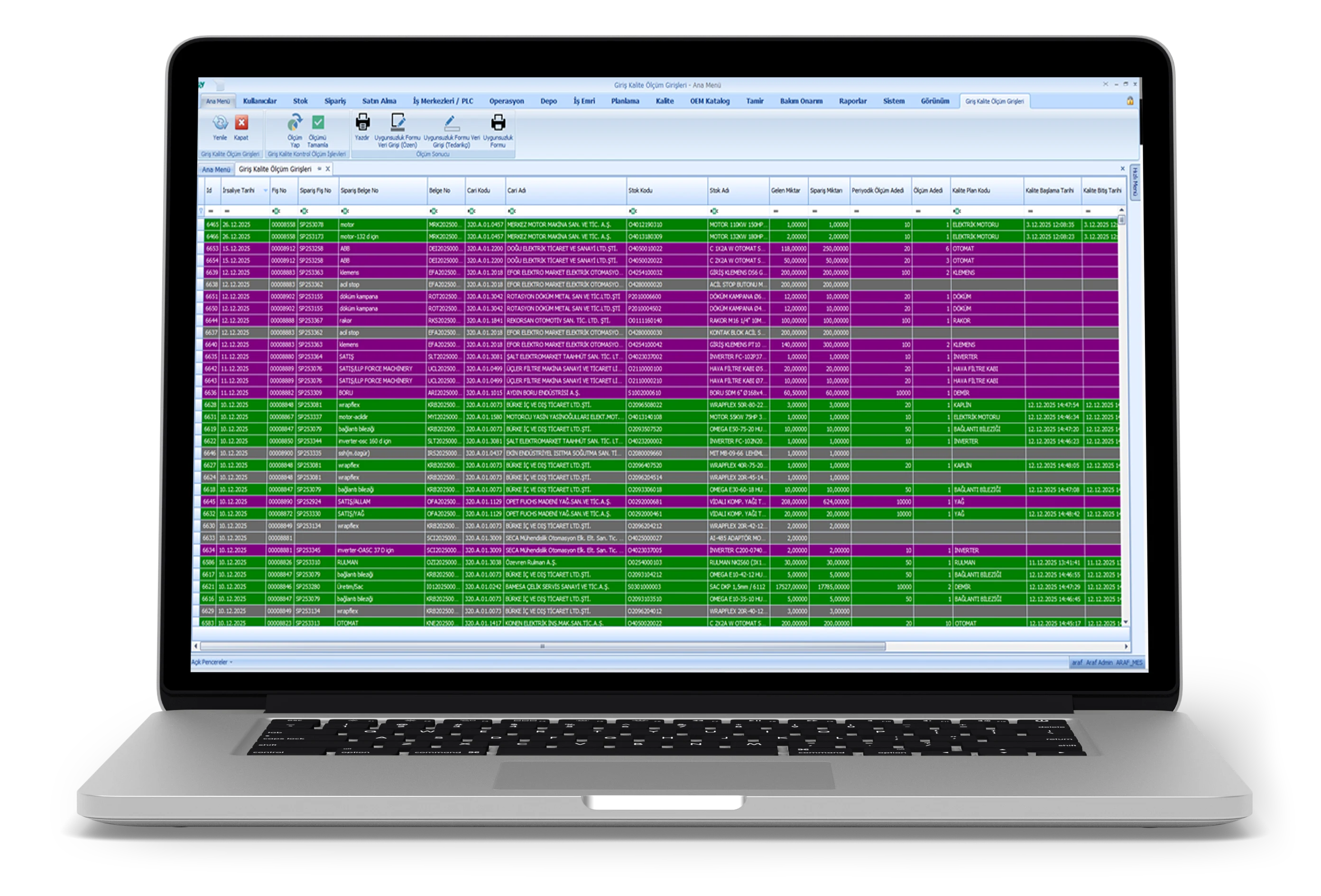Click the Ölçümü Tamamla checkmark icon

coord(318,123)
